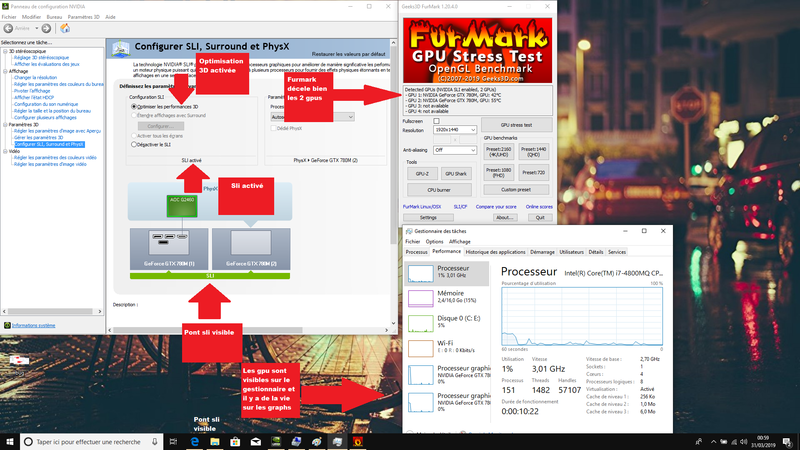Click the back arrow in NVIDIA panel
Viewport: 800px width, 450px height.
[9, 28]
